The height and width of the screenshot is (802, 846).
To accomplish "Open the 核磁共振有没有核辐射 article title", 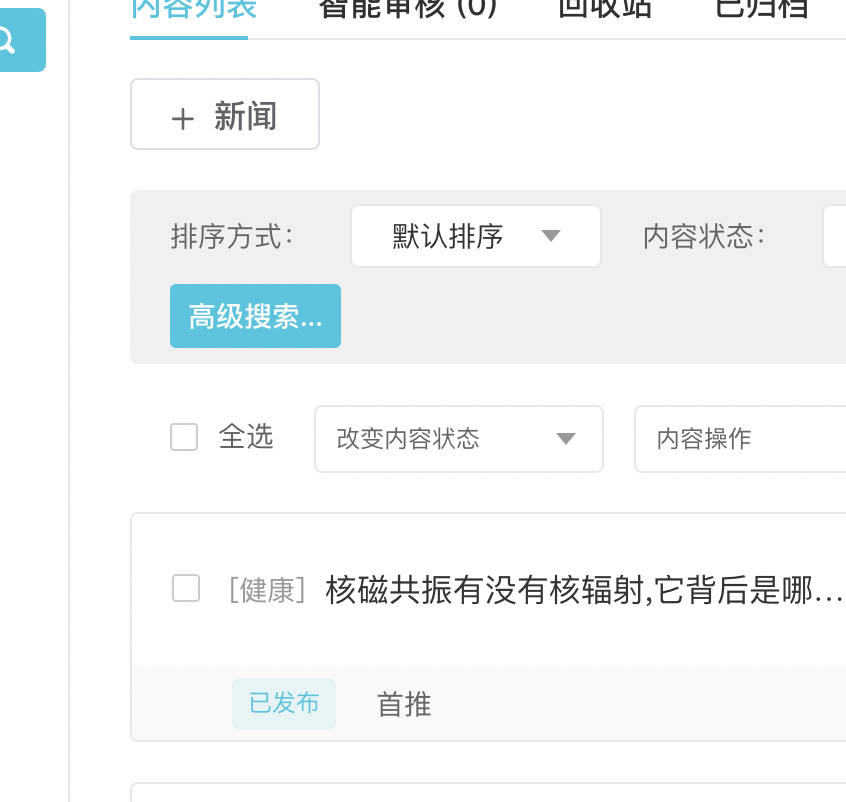I will click(x=584, y=591).
